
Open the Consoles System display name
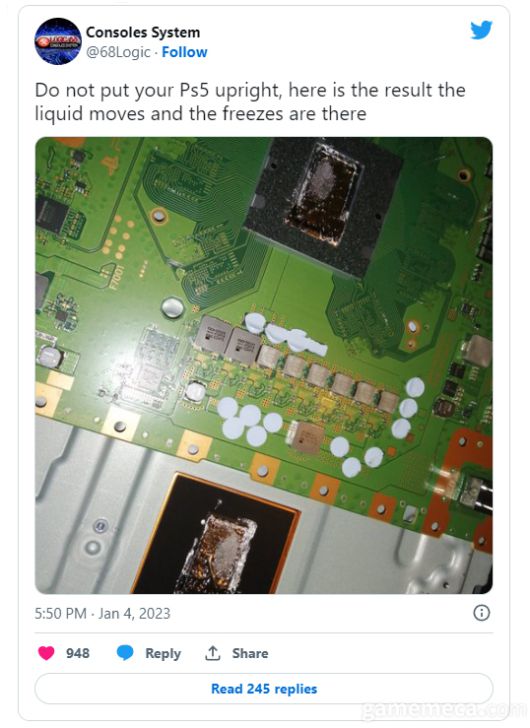(x=143, y=32)
